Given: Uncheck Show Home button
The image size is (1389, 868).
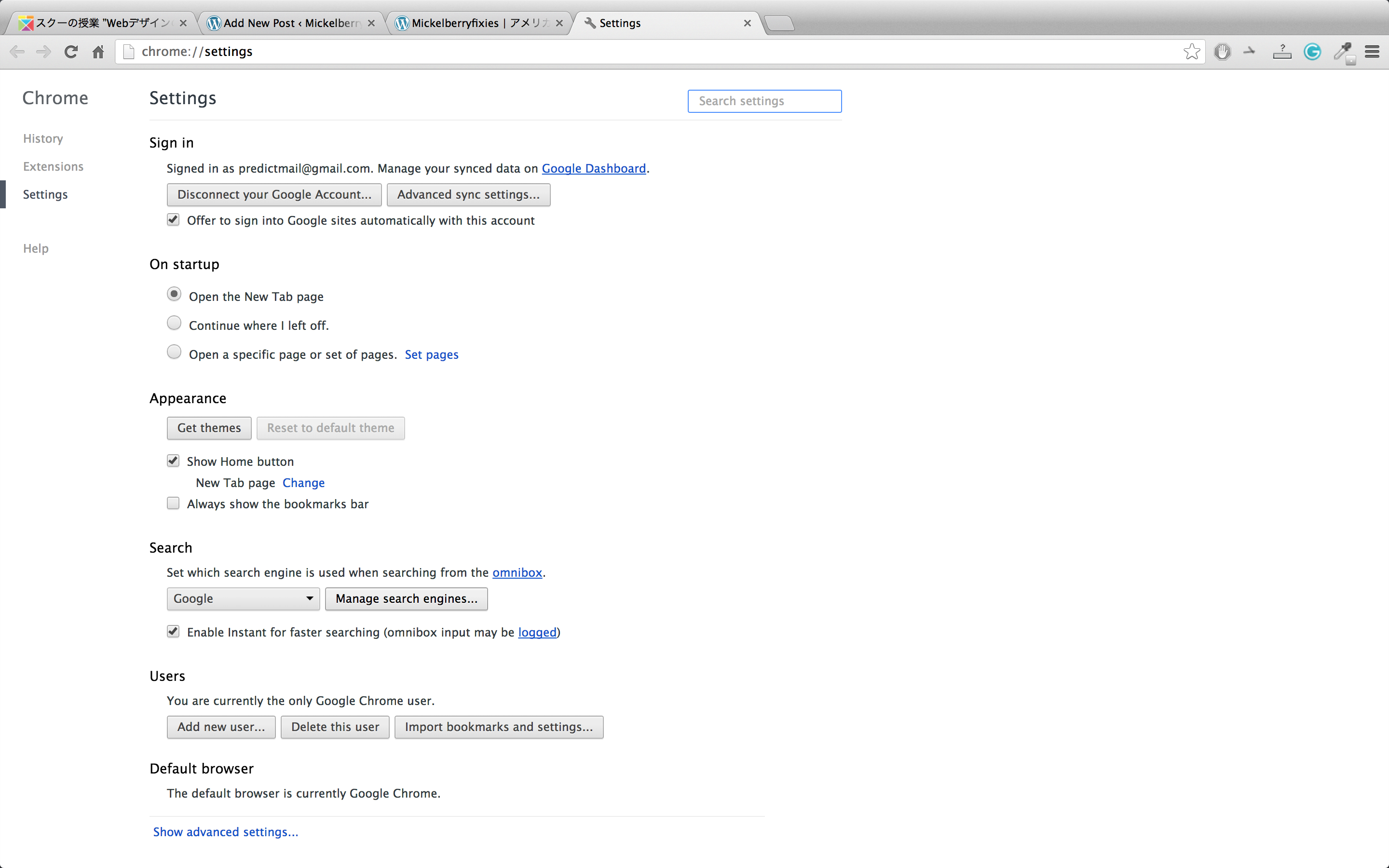Looking at the screenshot, I should 173,461.
